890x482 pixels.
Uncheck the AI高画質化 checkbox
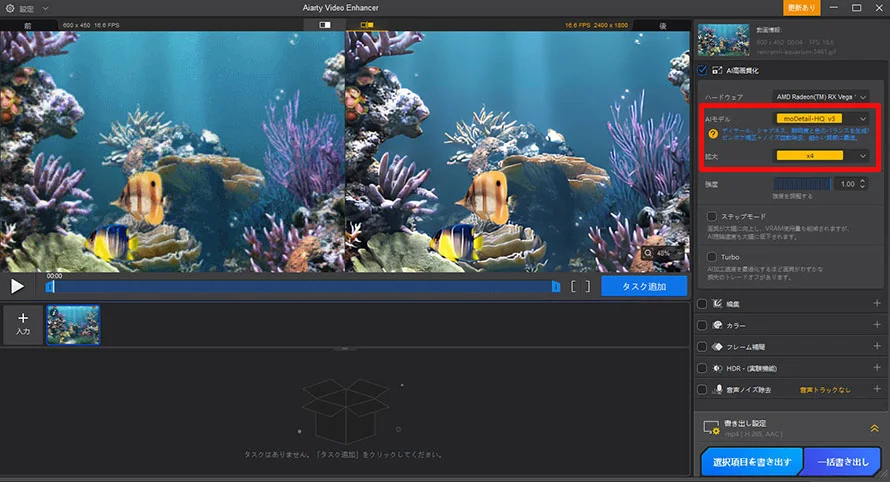pyautogui.click(x=702, y=70)
